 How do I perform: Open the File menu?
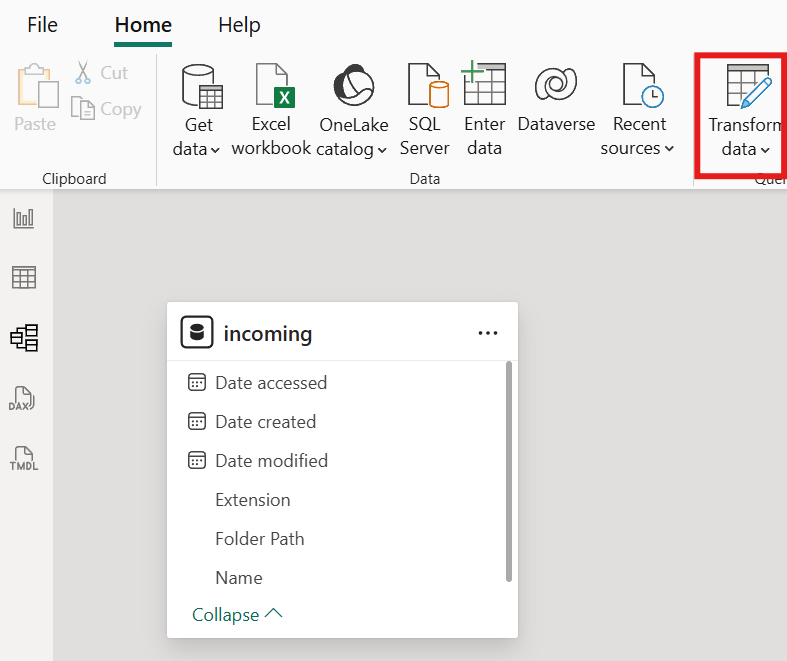tap(42, 25)
